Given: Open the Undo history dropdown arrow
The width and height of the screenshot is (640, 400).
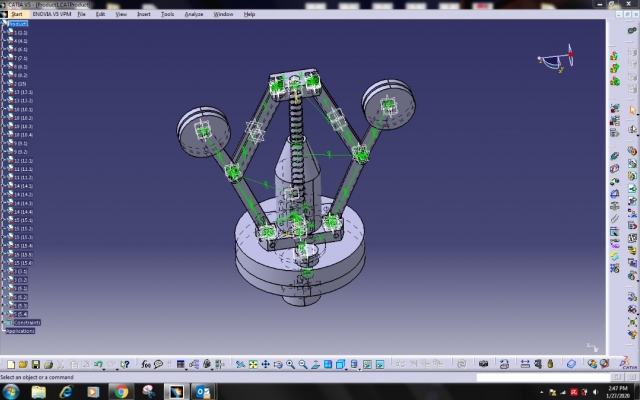Looking at the screenshot, I should (x=104, y=368).
